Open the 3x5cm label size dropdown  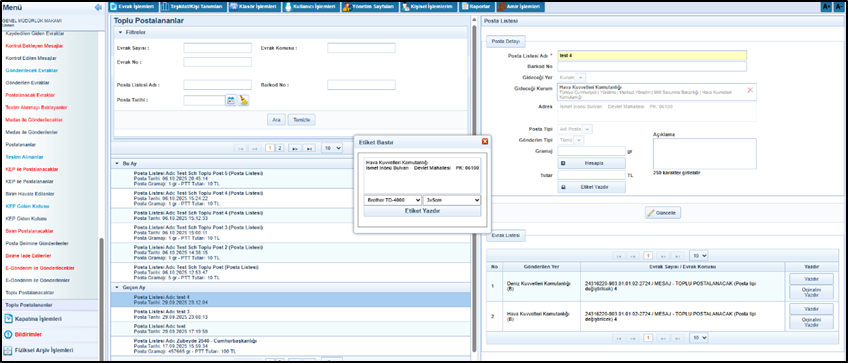(x=452, y=200)
